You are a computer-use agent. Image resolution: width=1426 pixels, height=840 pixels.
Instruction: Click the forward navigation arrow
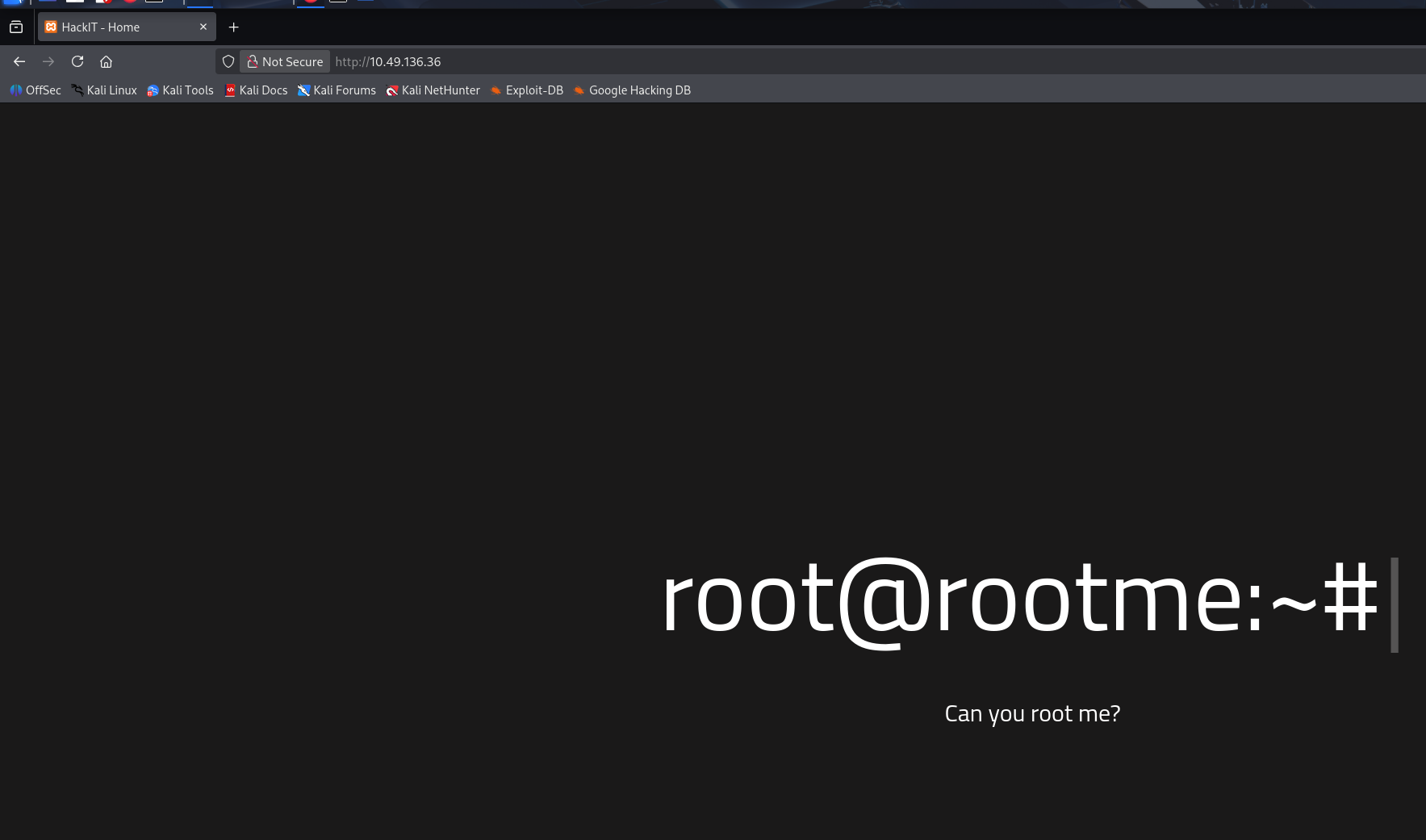[48, 61]
